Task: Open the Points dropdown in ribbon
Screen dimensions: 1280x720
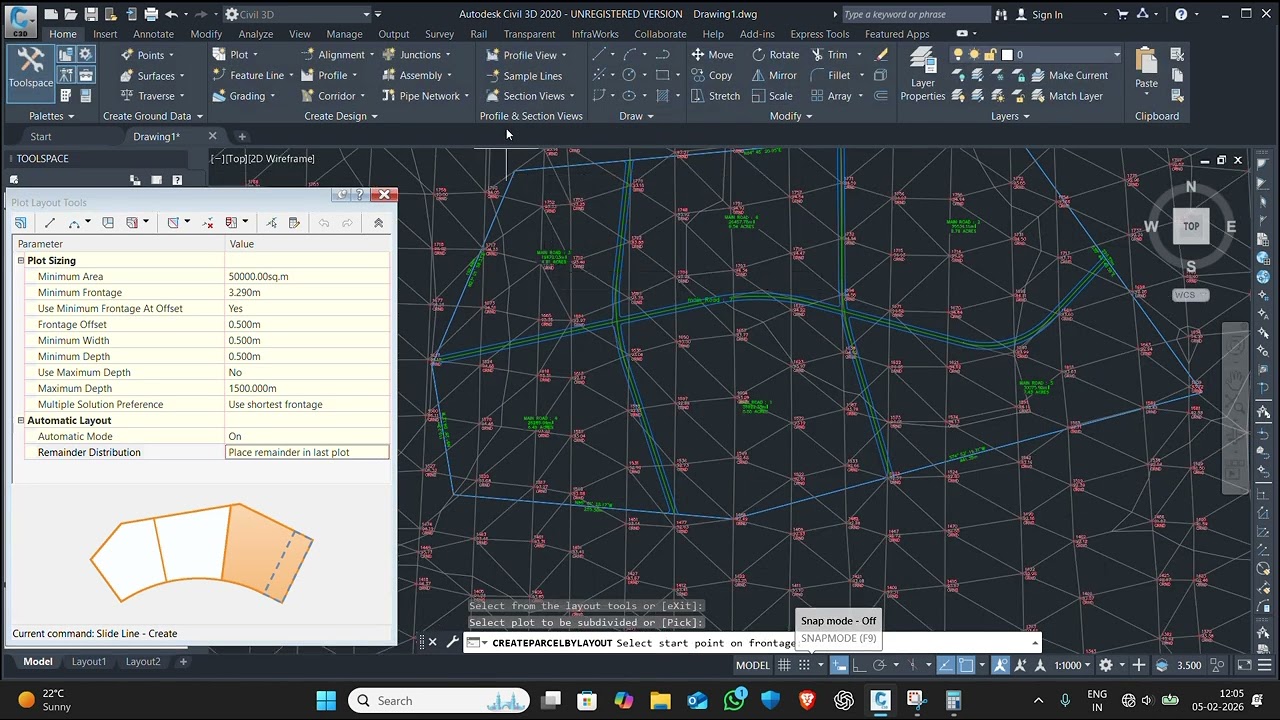Action: coord(147,55)
